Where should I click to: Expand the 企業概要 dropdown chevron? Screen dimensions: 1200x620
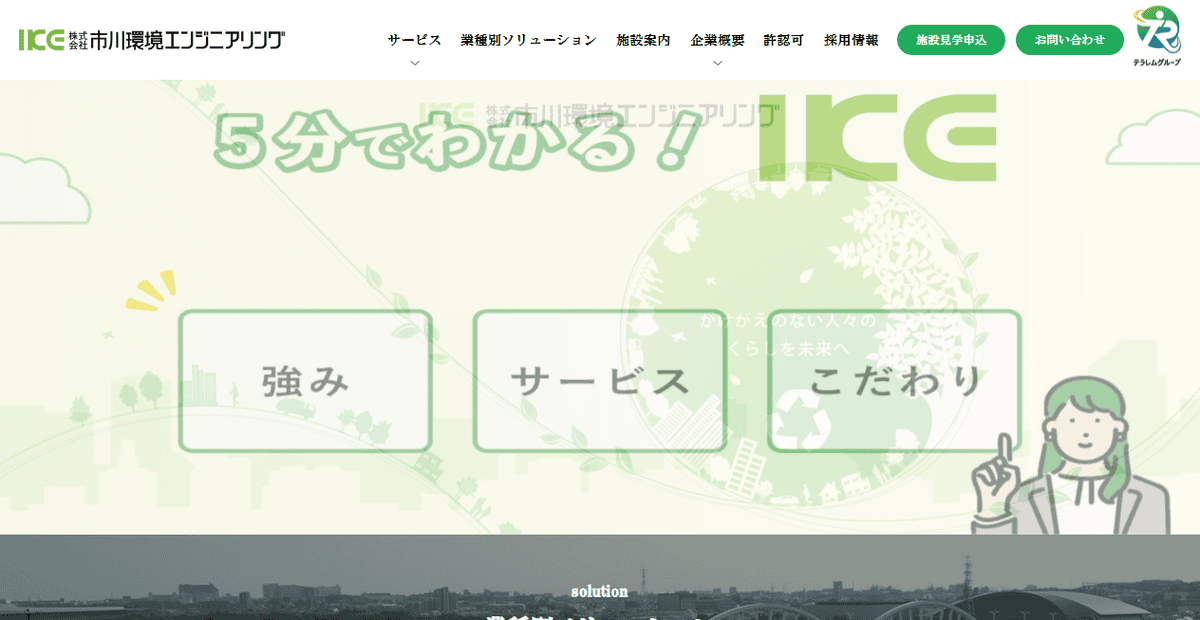click(716, 62)
